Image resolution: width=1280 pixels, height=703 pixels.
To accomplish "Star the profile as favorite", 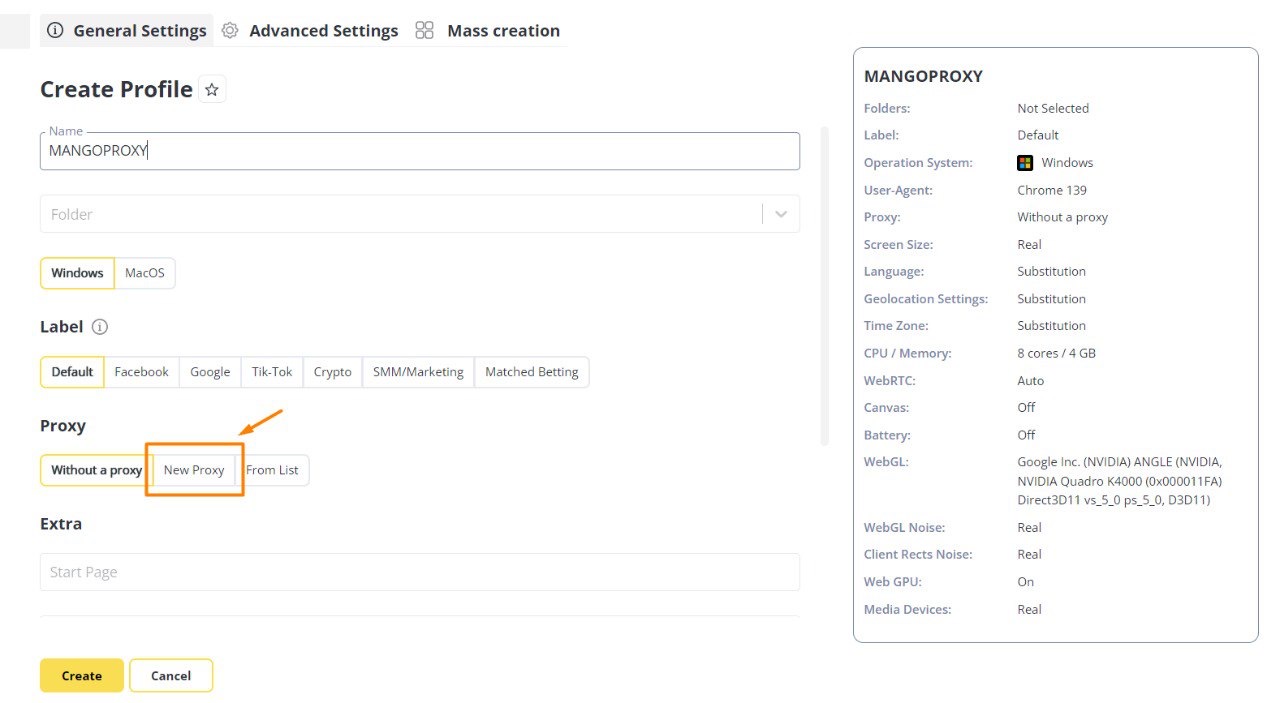I will click(x=212, y=90).
